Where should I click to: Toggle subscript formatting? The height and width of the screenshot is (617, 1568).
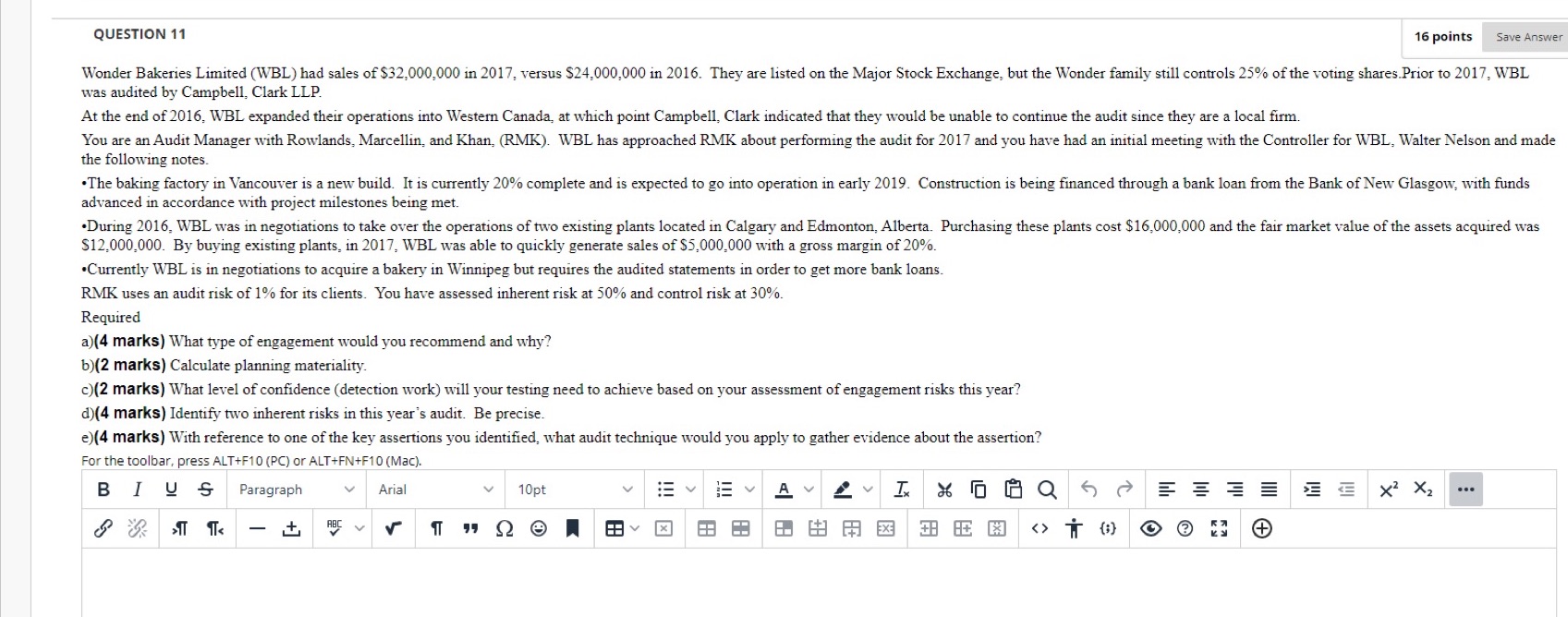click(1423, 490)
